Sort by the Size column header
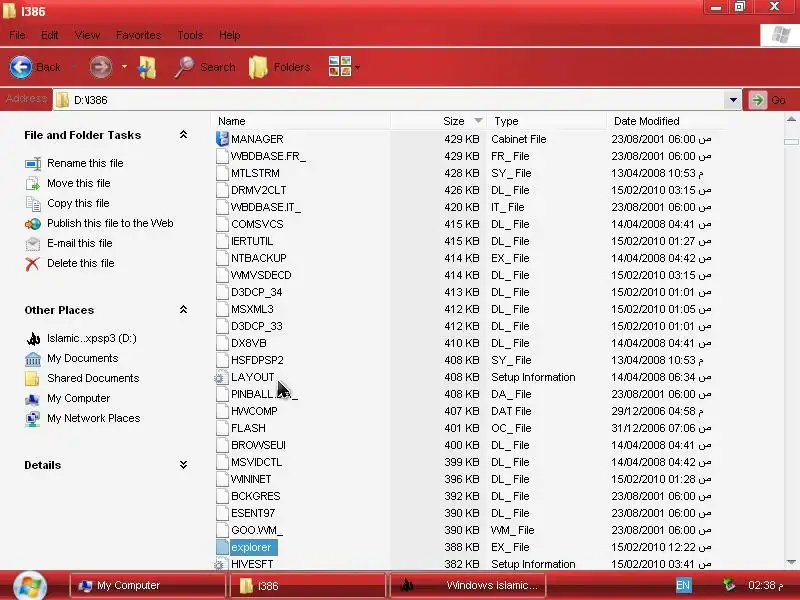This screenshot has width=800, height=600. pyautogui.click(x=439, y=121)
